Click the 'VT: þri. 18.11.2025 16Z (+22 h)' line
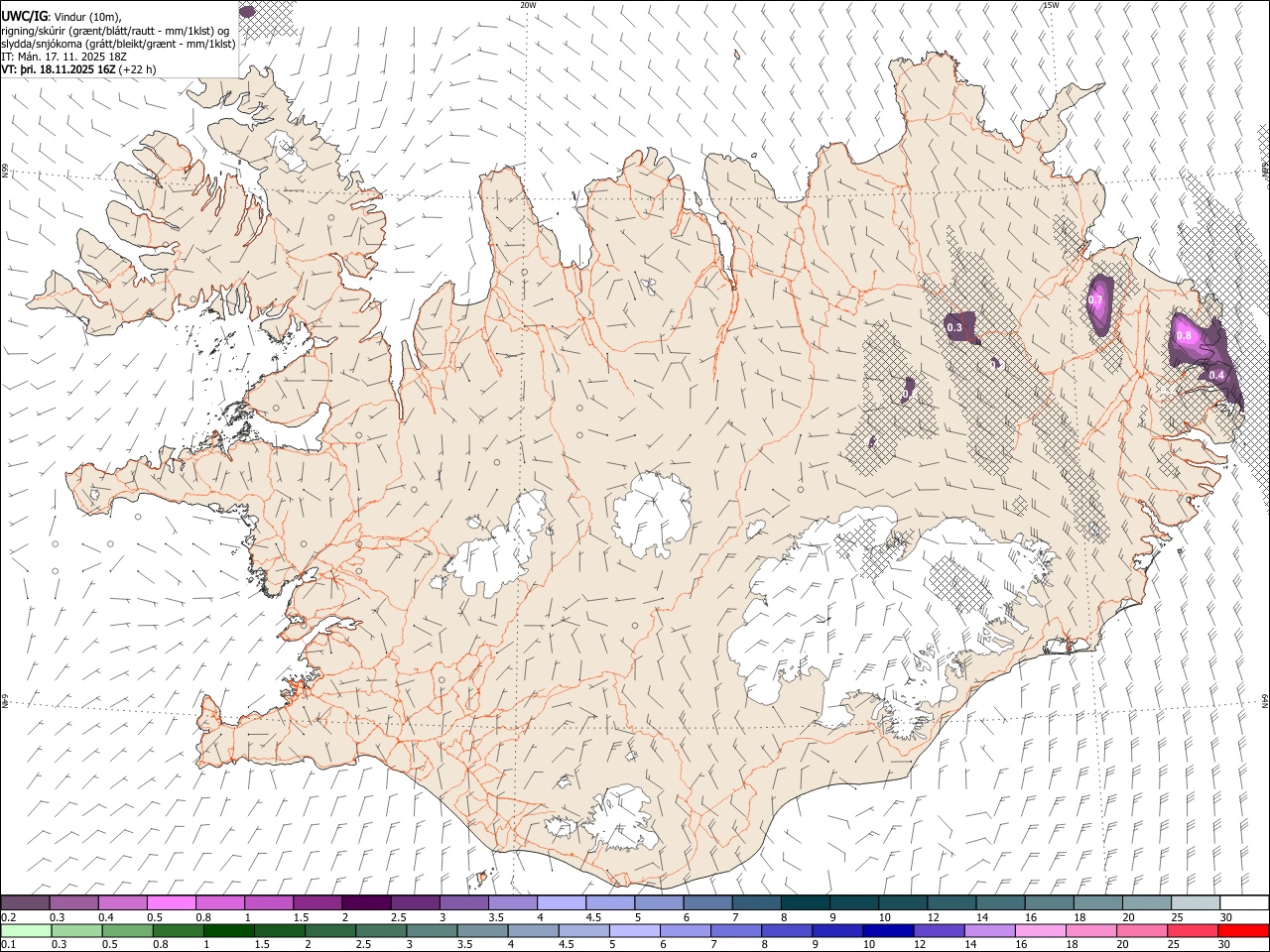Screen dimensions: 1270x952 (x=78, y=69)
